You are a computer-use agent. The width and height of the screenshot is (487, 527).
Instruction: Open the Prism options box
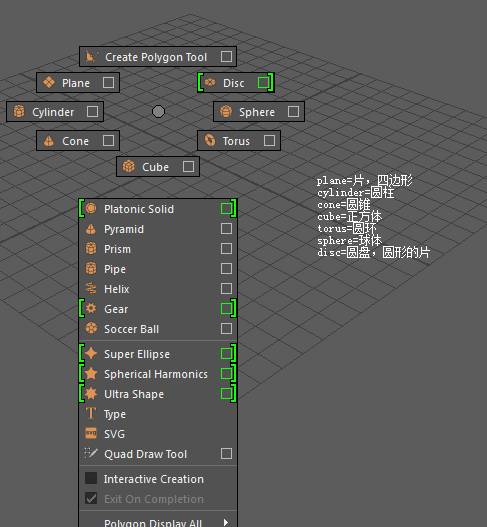(x=226, y=248)
